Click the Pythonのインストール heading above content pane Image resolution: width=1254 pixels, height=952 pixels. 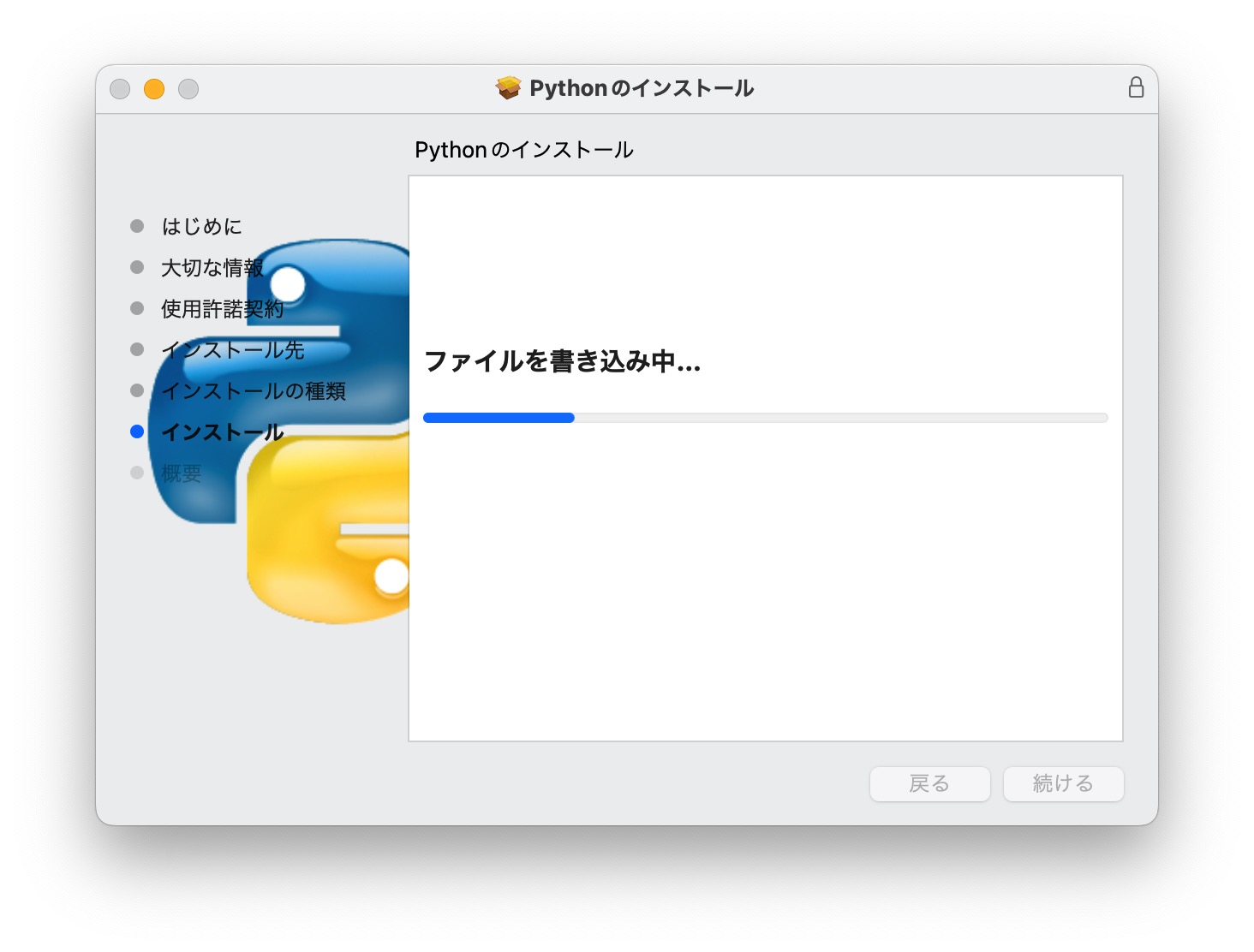pos(523,150)
